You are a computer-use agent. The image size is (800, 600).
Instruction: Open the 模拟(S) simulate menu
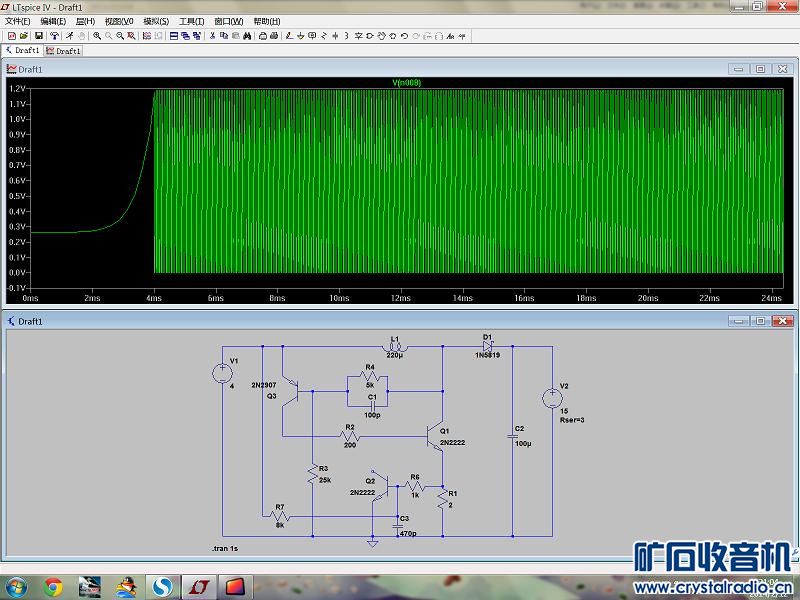155,21
